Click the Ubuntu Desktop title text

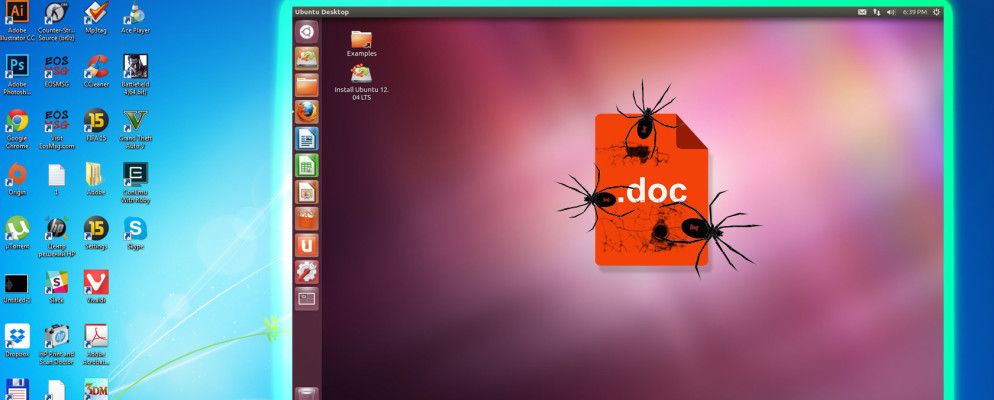tap(322, 12)
